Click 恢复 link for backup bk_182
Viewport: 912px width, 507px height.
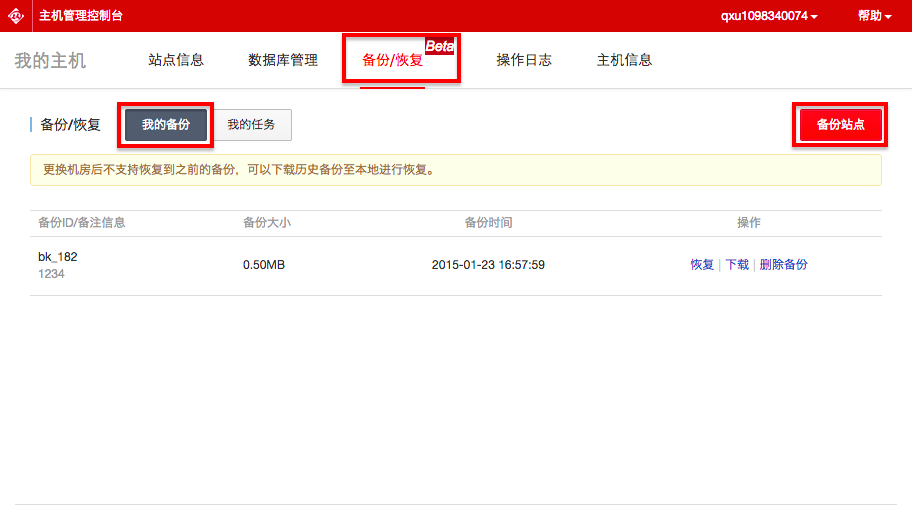point(702,265)
